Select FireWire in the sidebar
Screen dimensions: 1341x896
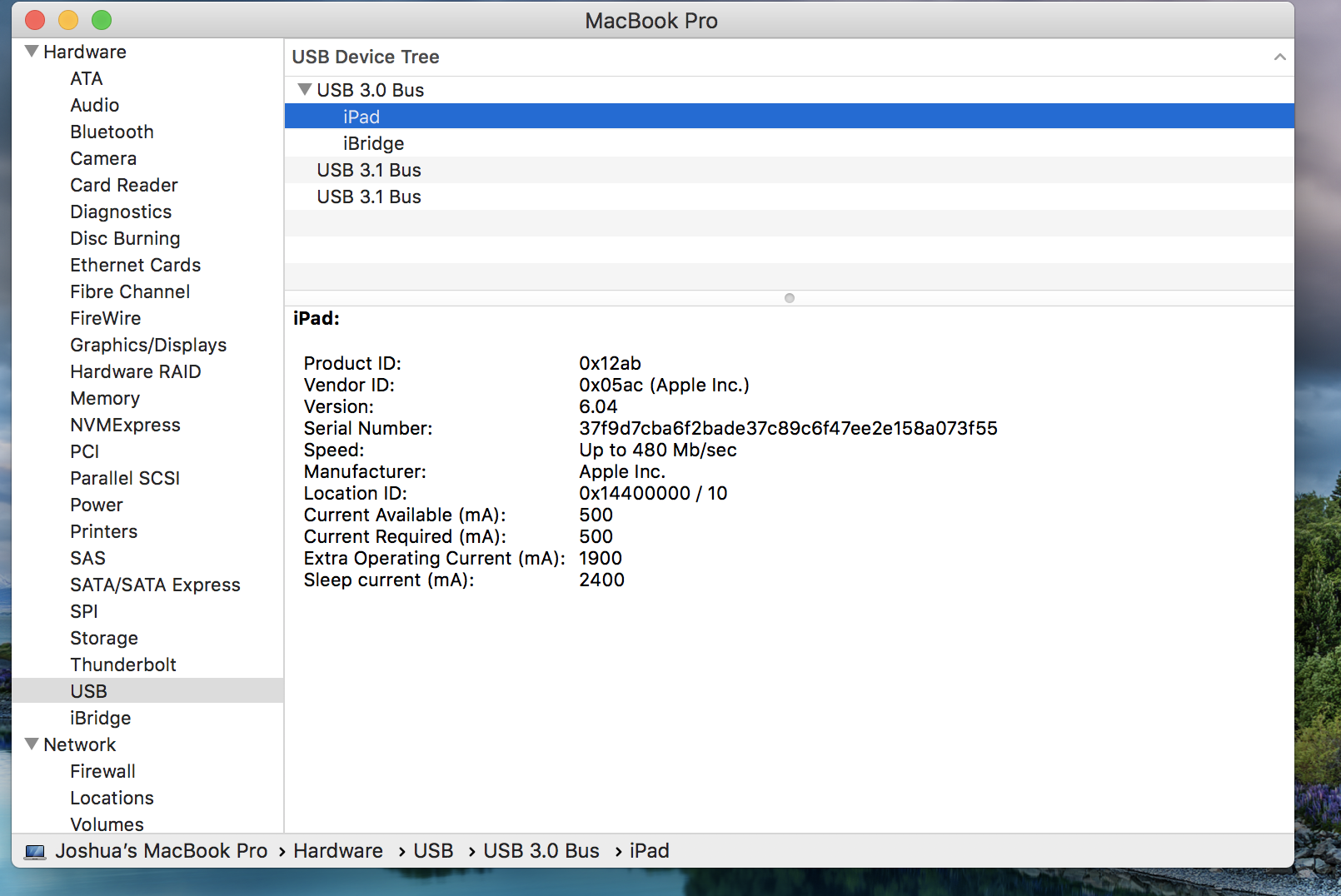tap(106, 318)
